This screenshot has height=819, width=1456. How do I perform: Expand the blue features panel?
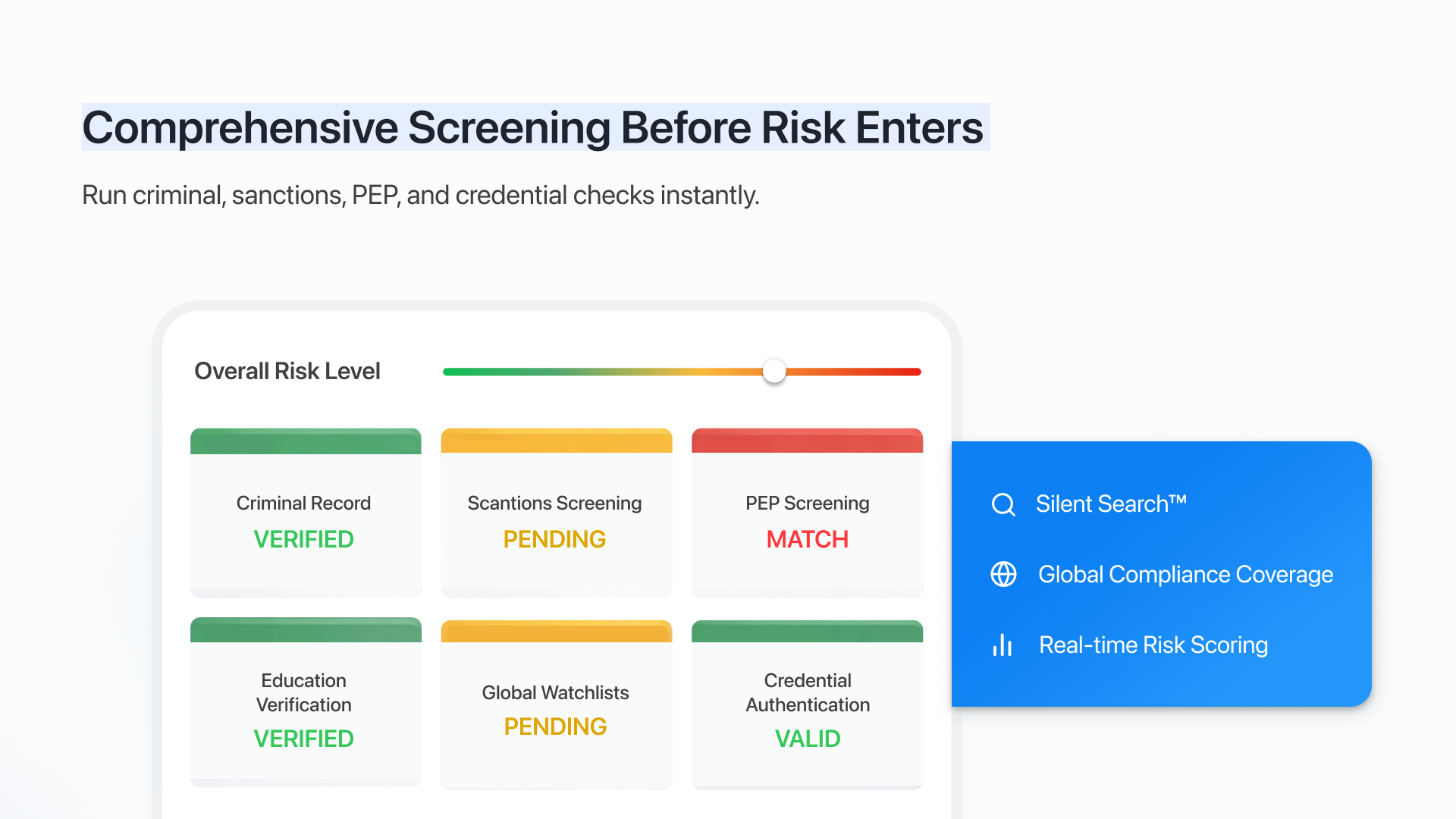point(1160,575)
